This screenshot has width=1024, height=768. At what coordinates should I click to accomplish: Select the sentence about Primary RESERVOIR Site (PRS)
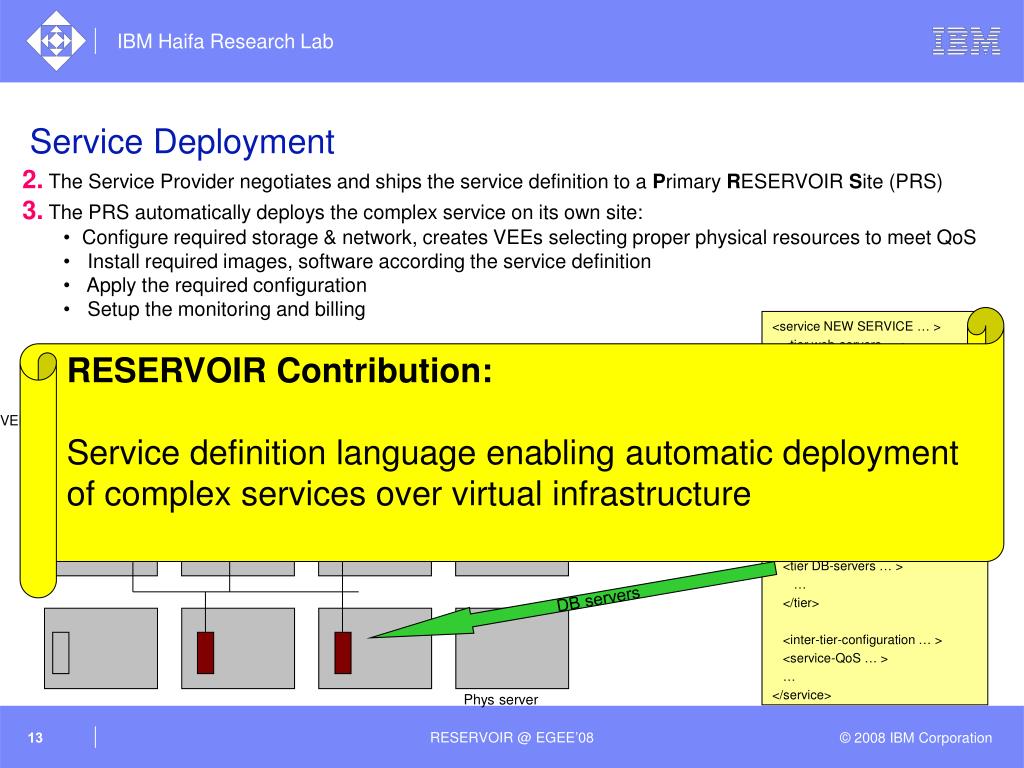(495, 182)
